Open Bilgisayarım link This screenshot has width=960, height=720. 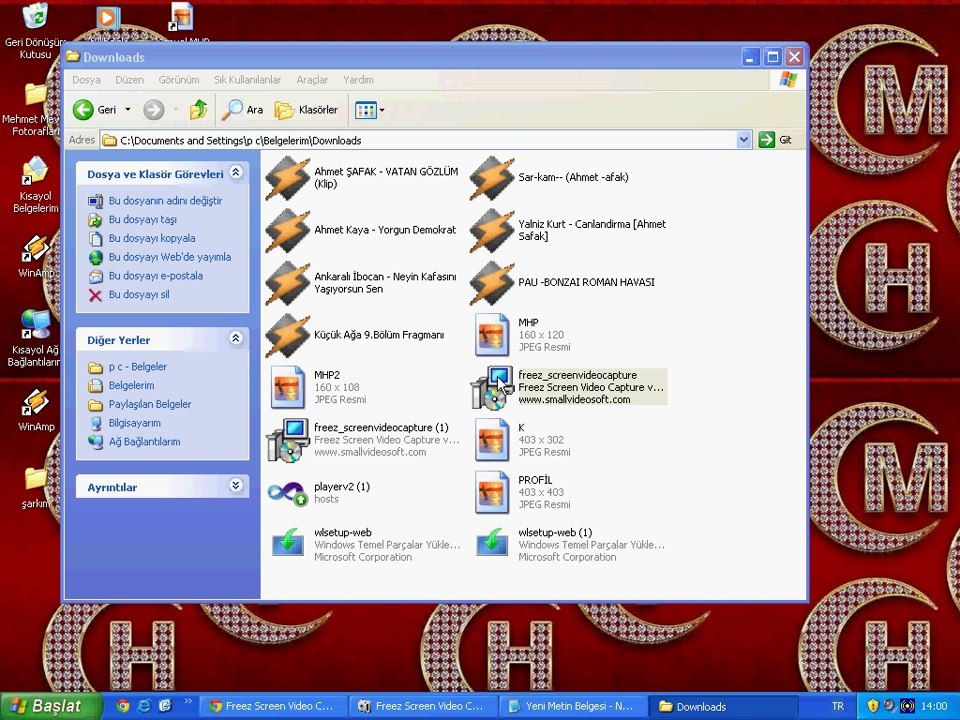coord(135,423)
